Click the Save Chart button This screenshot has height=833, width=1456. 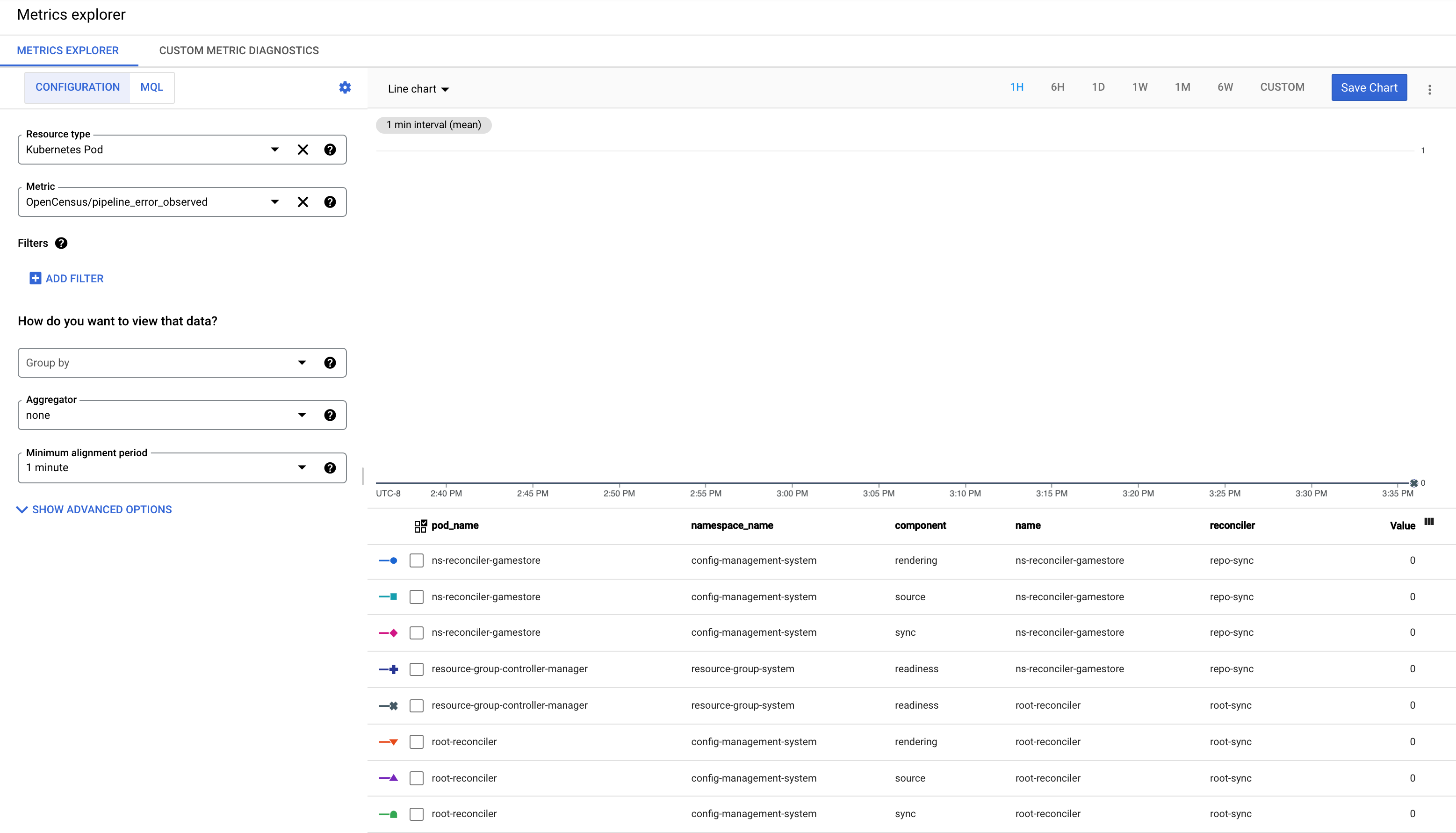(1369, 87)
